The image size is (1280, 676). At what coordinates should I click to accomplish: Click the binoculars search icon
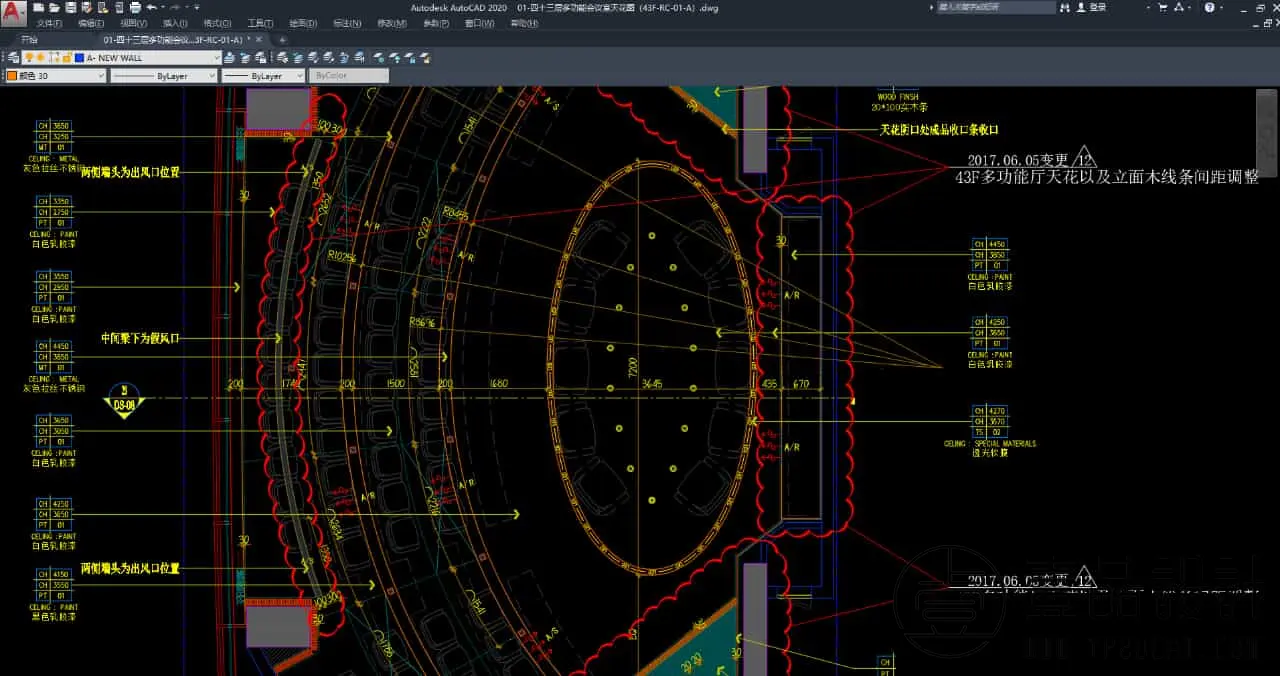click(1065, 7)
